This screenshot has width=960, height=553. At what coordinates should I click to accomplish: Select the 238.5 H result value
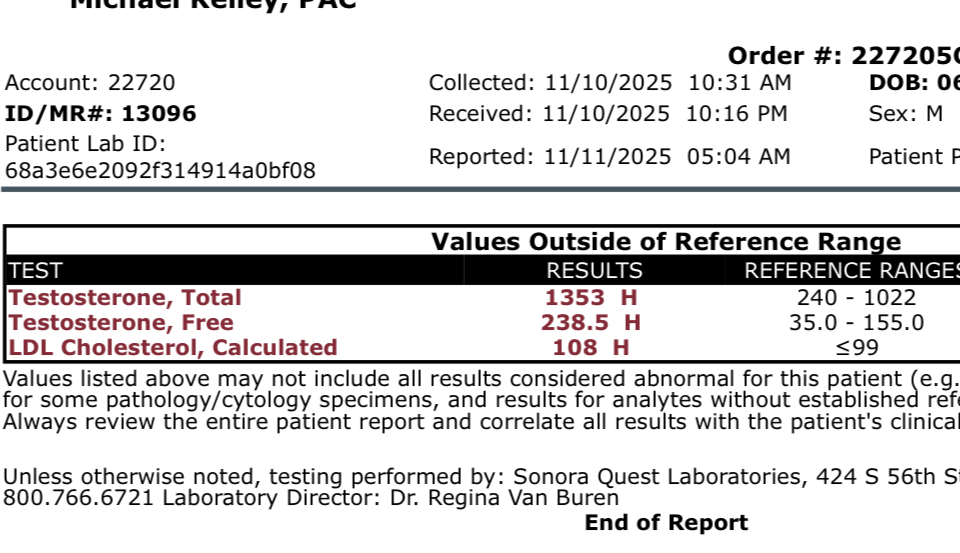coord(592,322)
